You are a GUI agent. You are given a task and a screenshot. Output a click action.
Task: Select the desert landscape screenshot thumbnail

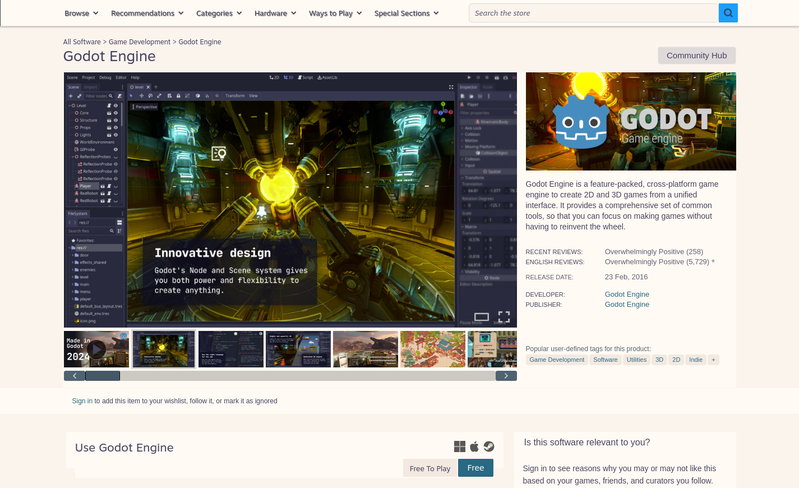(365, 349)
